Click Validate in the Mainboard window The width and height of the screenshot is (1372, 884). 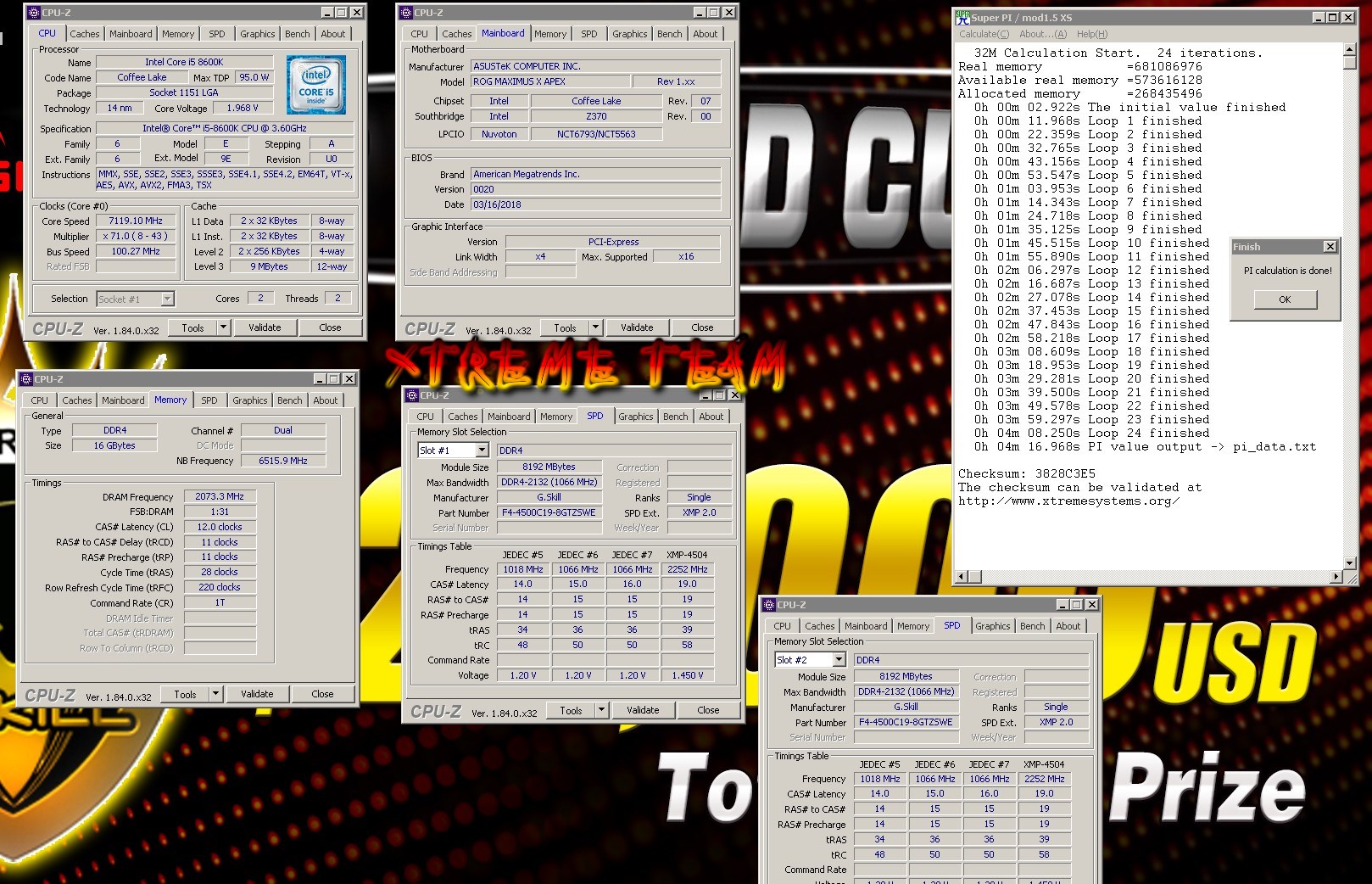click(637, 327)
